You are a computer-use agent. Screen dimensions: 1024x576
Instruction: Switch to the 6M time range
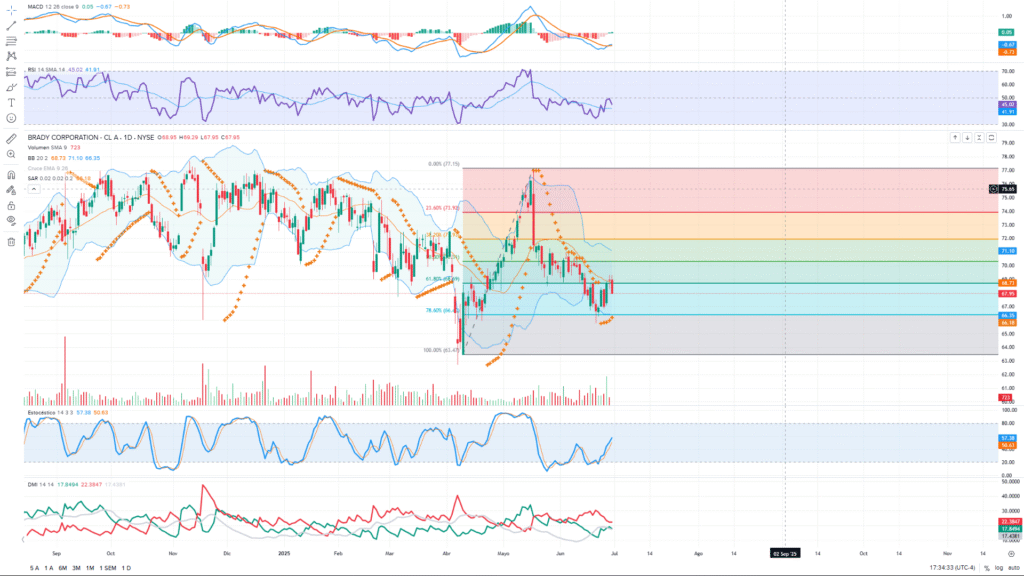(x=63, y=567)
